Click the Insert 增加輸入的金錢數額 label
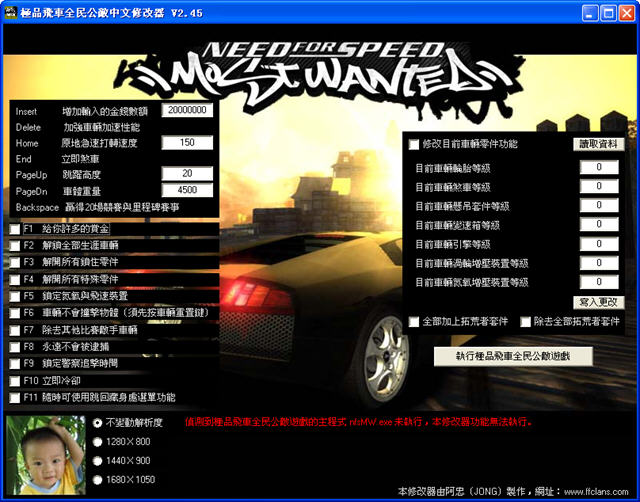 [82, 111]
